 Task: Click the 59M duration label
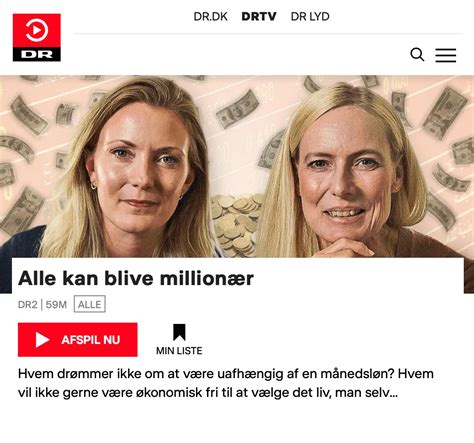coord(56,304)
